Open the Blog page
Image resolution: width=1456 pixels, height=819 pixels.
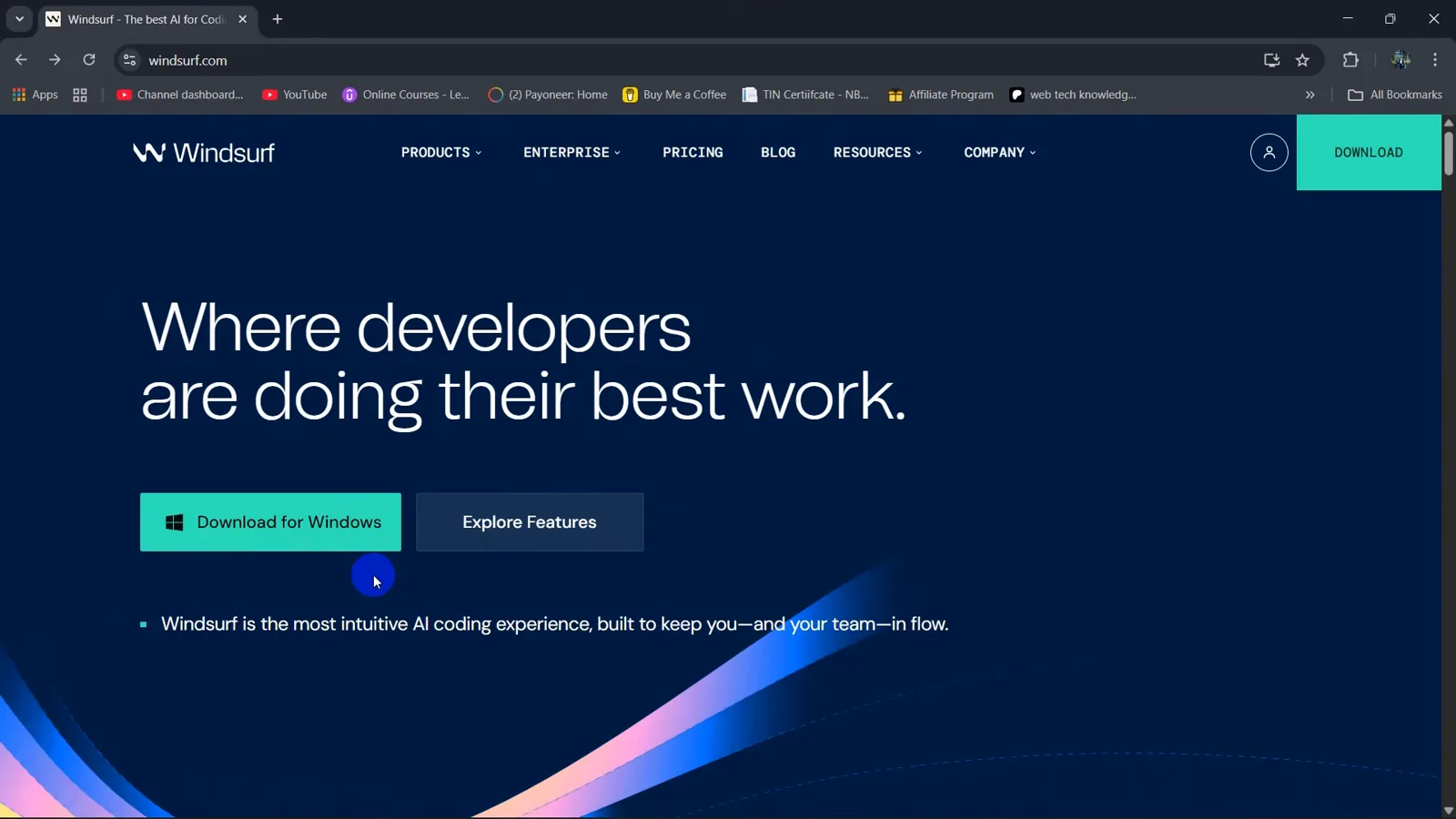[778, 152]
